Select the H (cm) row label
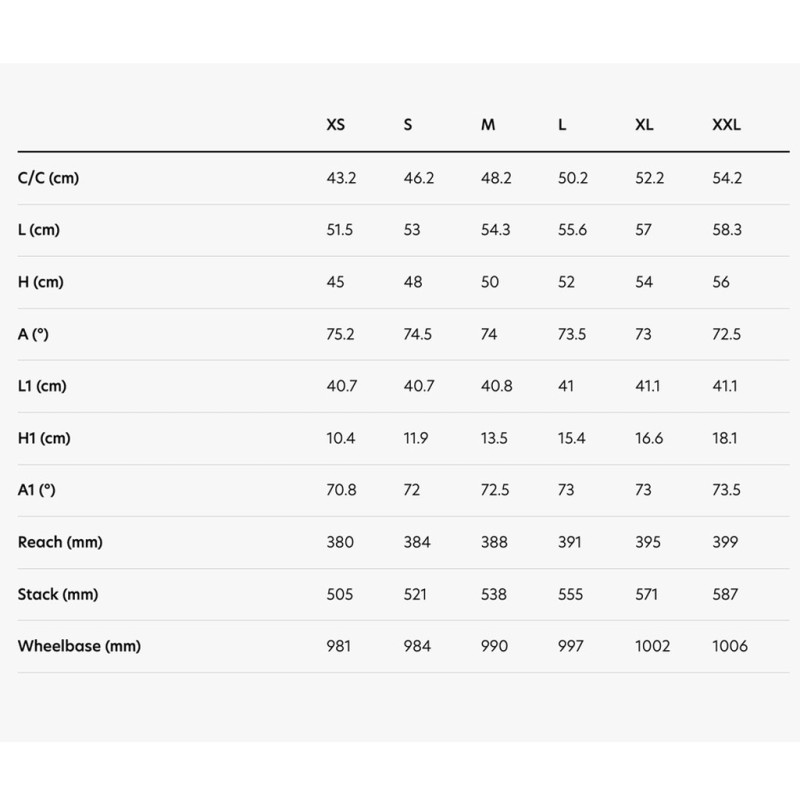Screen dimensions: 800x800 pyautogui.click(x=40, y=282)
